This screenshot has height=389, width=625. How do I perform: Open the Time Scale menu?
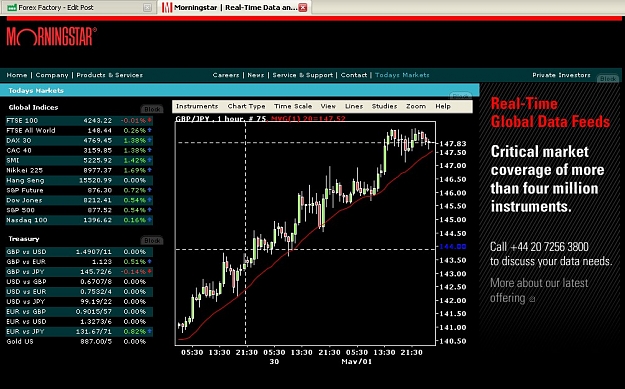tap(293, 106)
